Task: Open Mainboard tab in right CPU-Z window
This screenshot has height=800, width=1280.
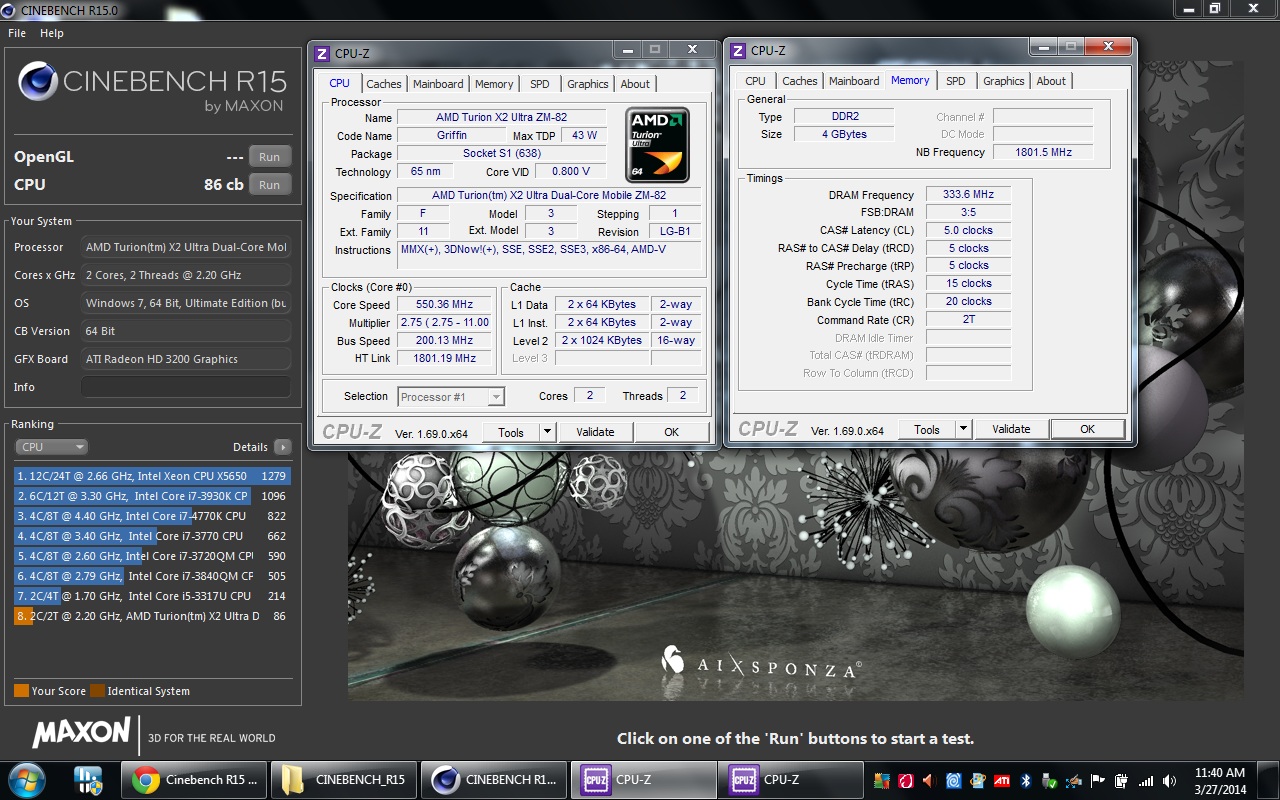Action: point(854,81)
